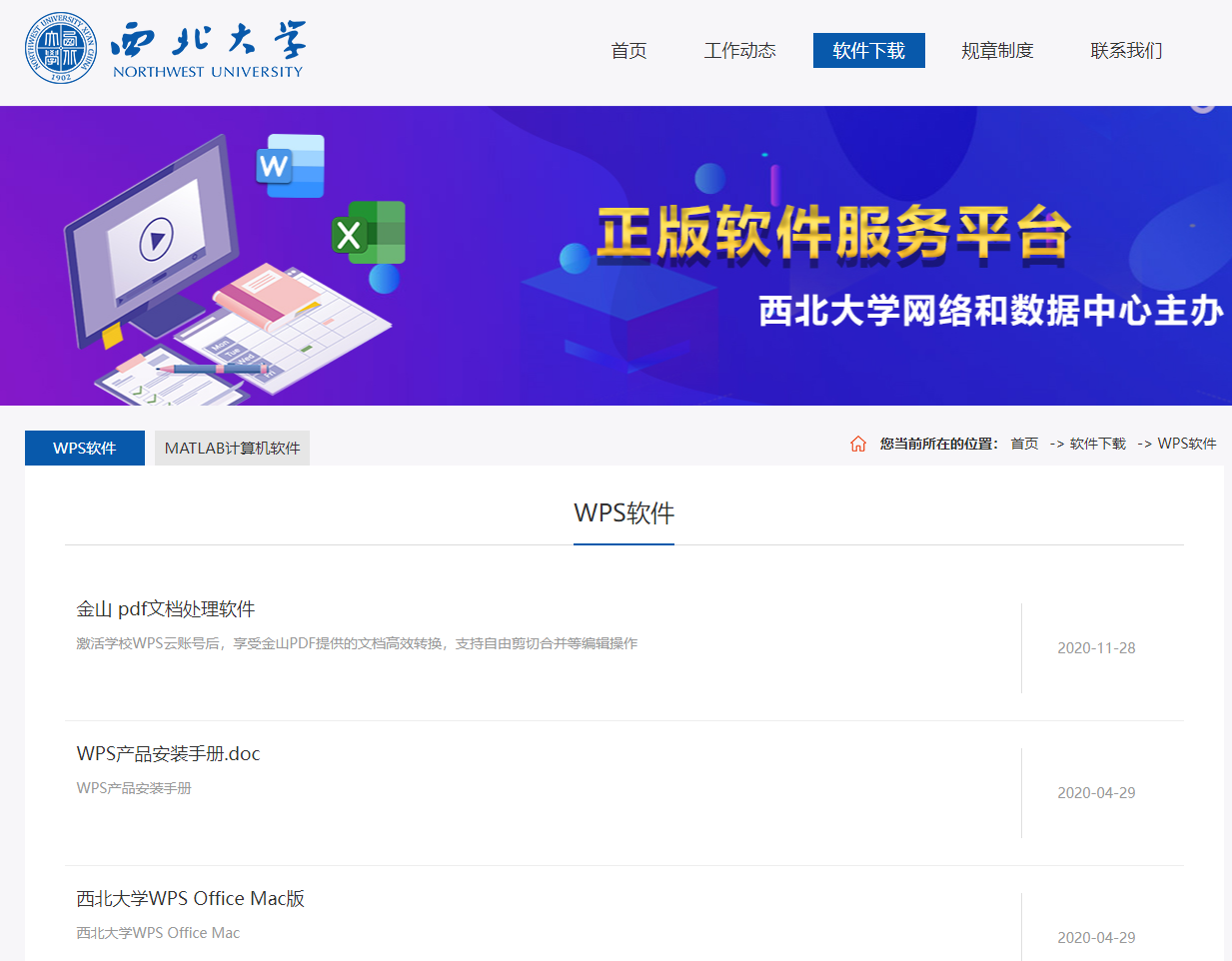Click the Excel icon in banner
The height and width of the screenshot is (961, 1232).
coord(368,234)
